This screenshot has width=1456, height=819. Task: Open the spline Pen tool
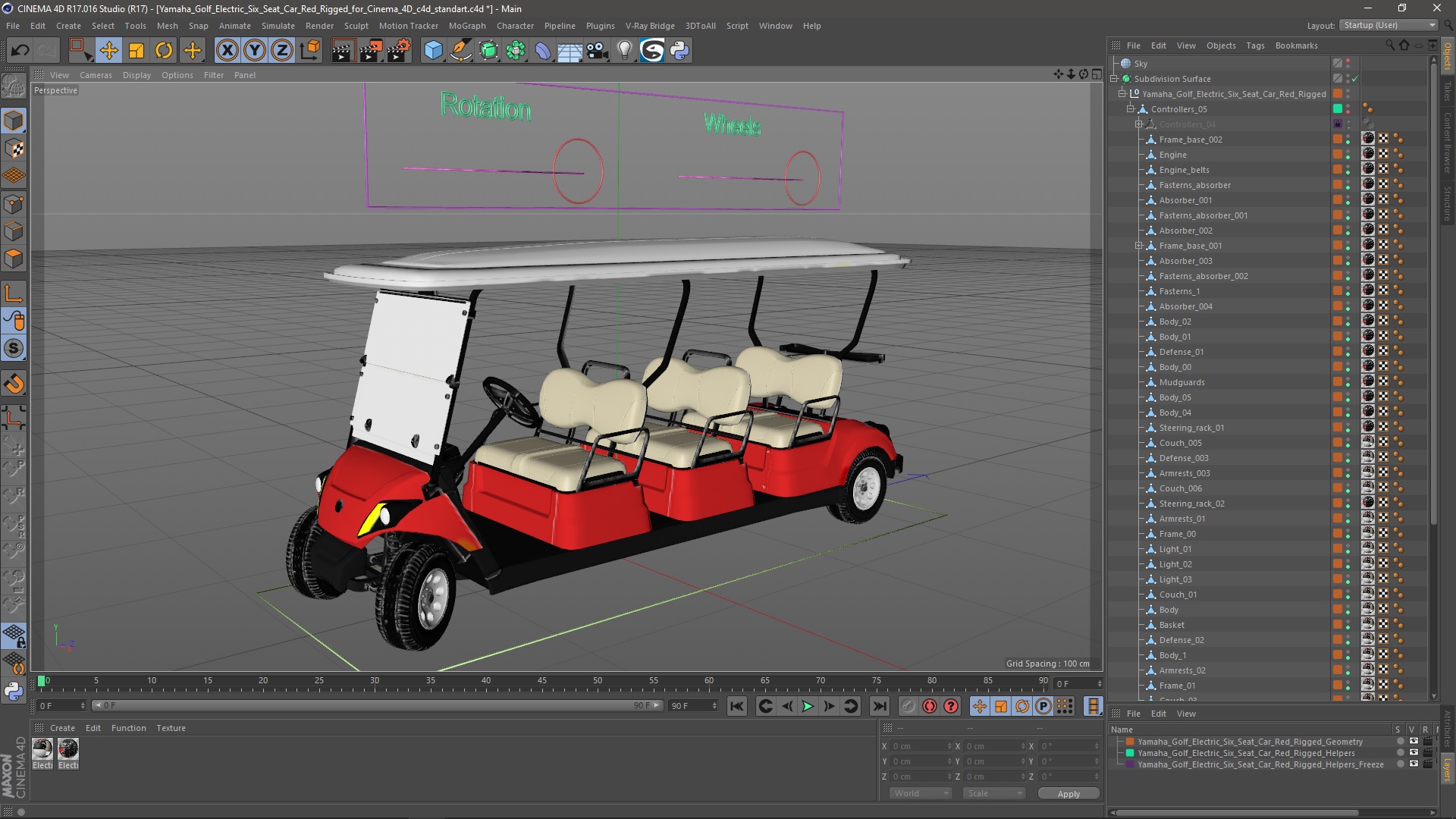pos(460,51)
